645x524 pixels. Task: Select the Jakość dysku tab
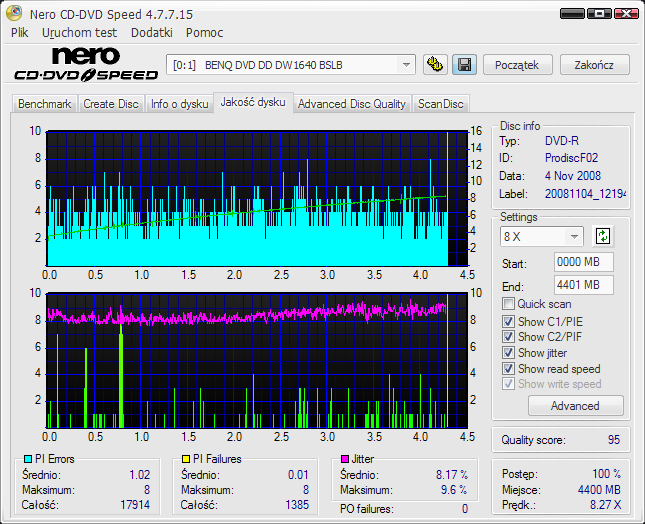[x=253, y=102]
